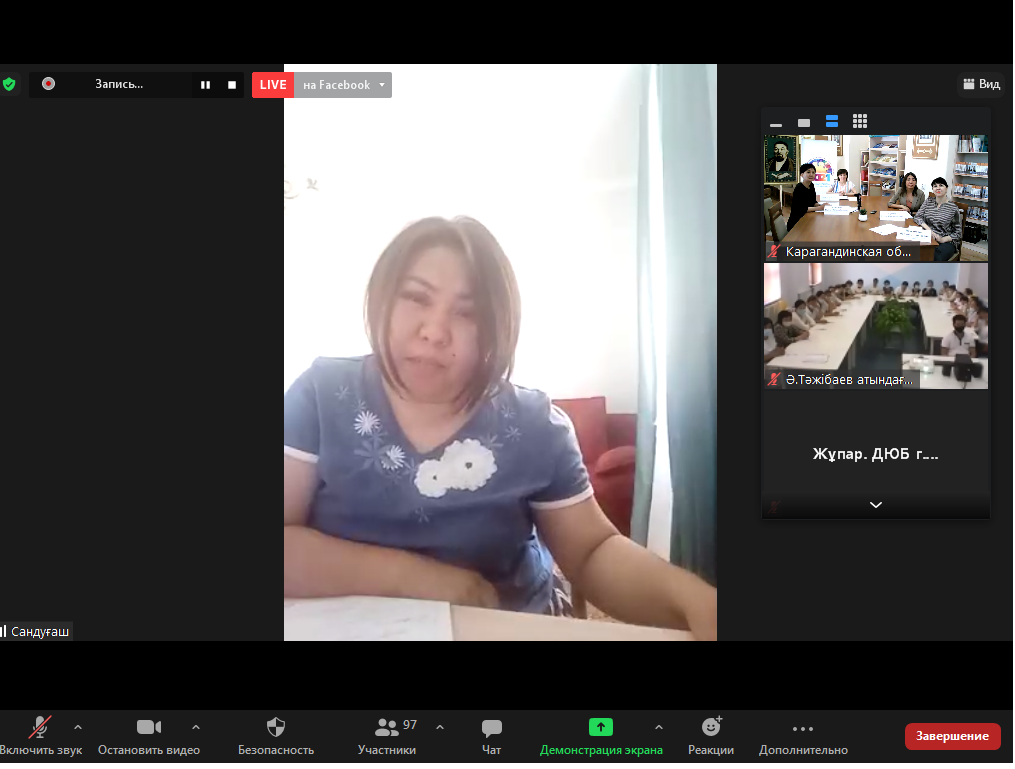
Task: Click the red Завершение button
Action: [952, 736]
